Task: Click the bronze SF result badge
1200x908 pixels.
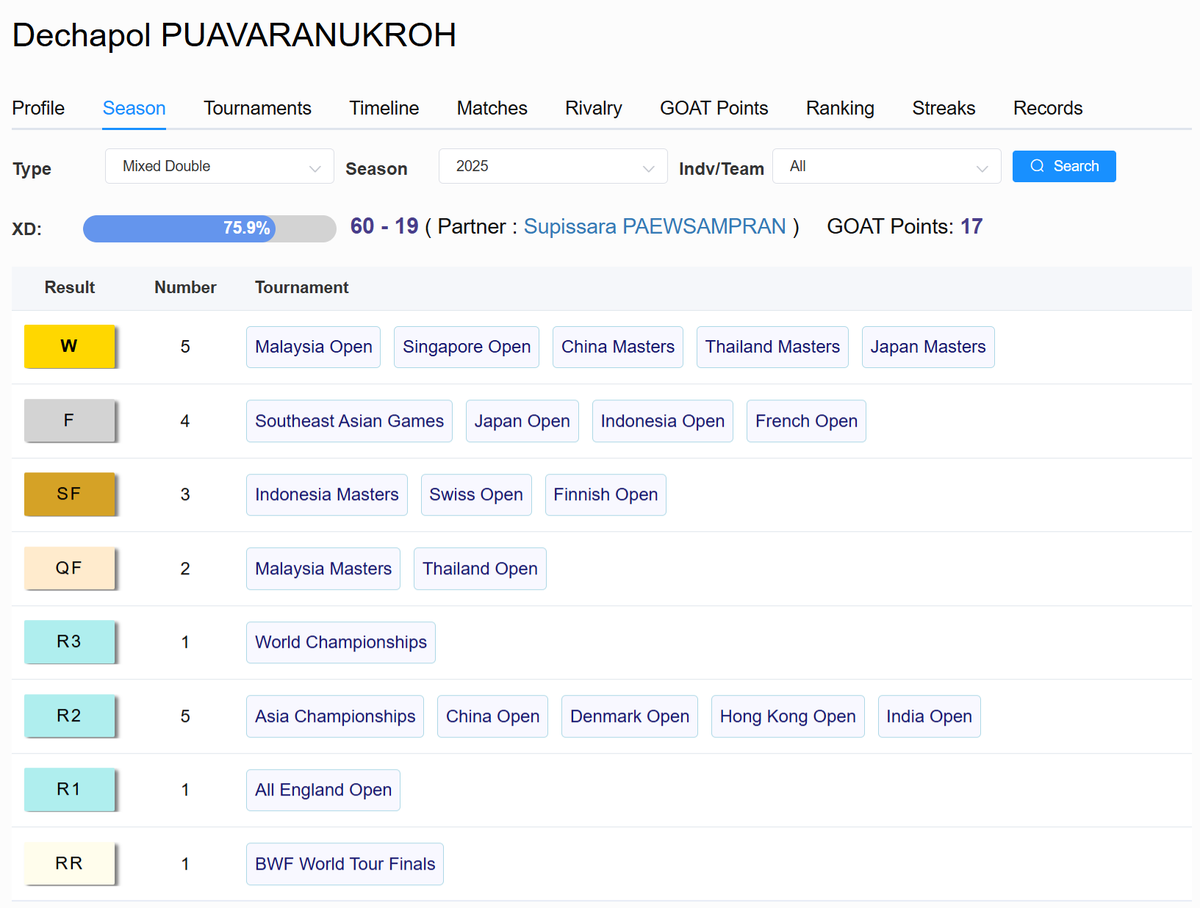Action: coord(69,494)
